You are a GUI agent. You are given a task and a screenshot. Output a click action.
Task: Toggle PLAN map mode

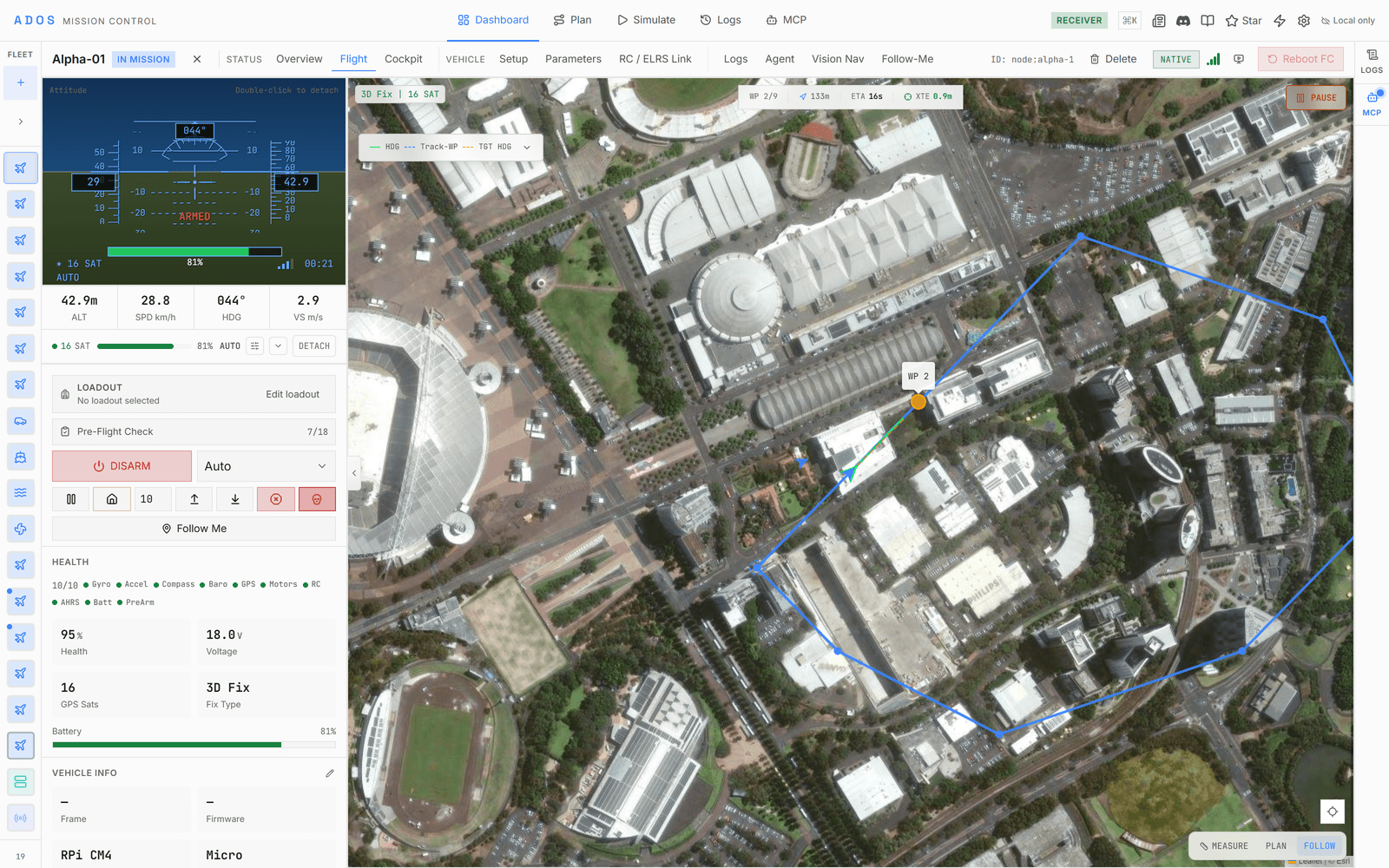click(1275, 845)
